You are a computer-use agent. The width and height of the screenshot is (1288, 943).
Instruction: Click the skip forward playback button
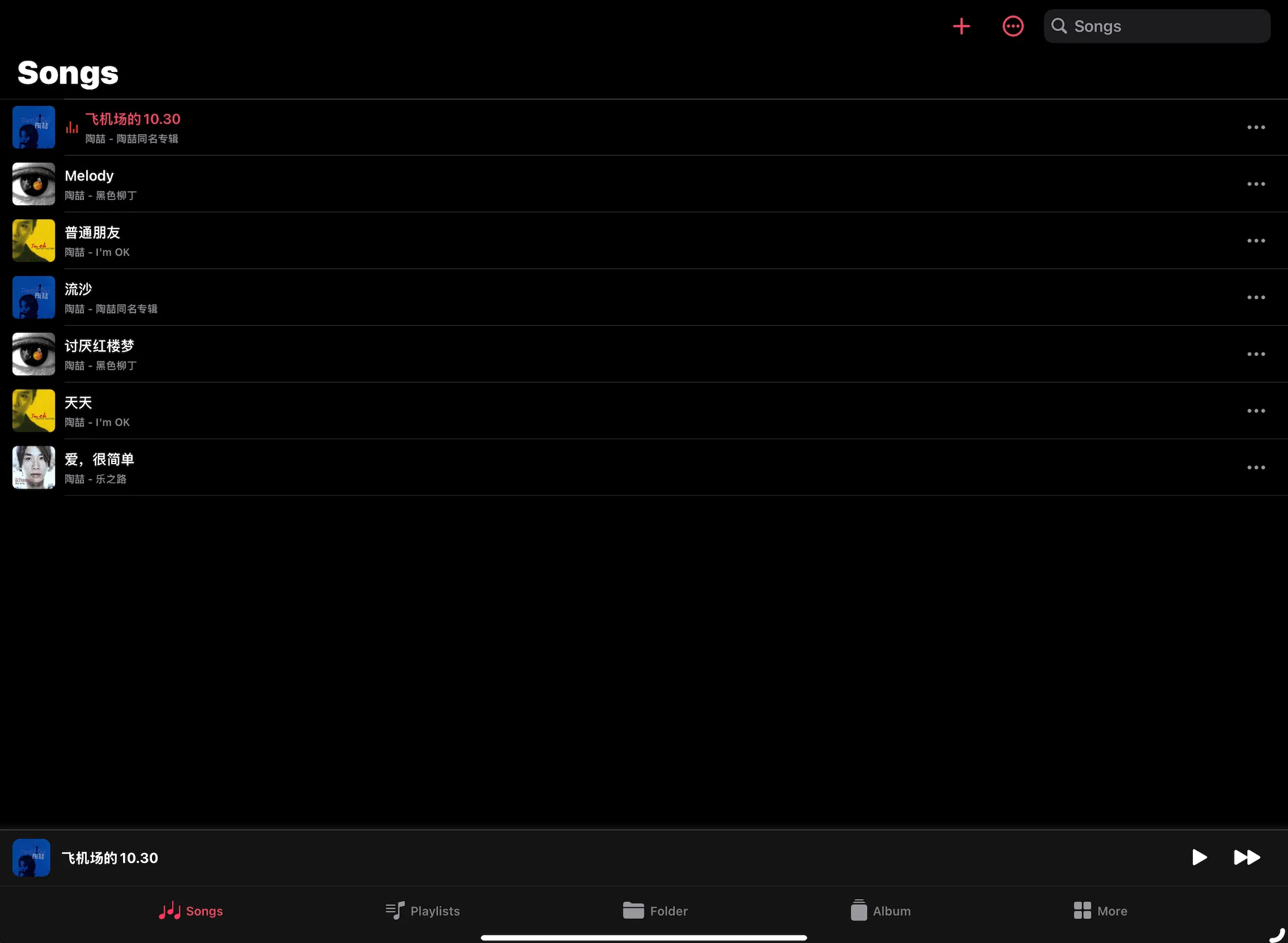tap(1246, 857)
